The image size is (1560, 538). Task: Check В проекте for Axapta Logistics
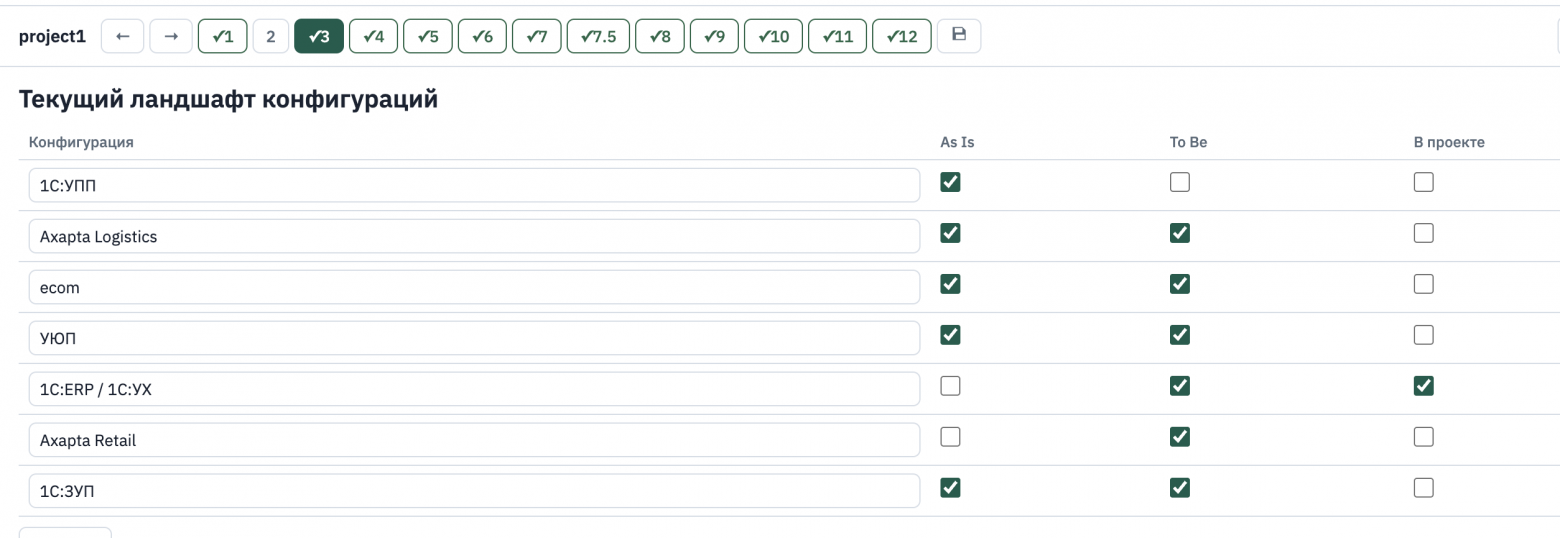[1424, 233]
